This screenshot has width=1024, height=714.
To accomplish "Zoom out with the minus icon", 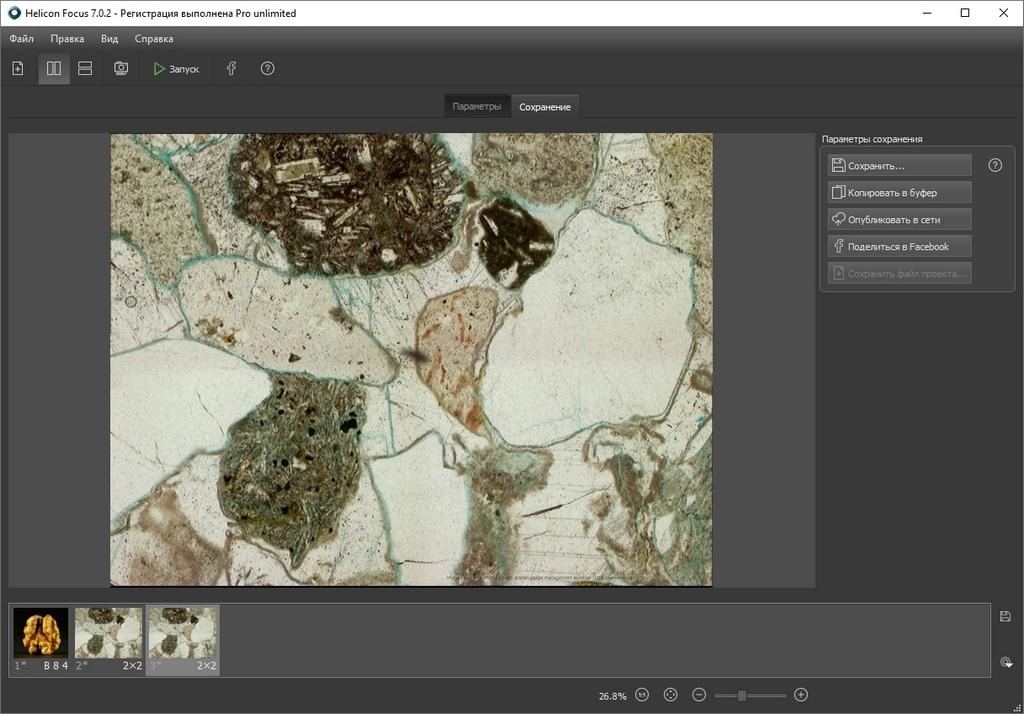I will point(699,695).
